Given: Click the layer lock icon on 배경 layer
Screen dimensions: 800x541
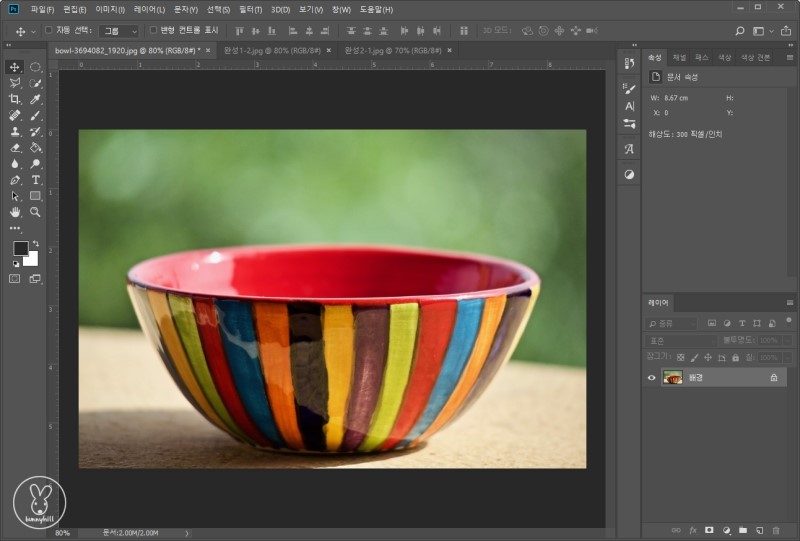Looking at the screenshot, I should (x=773, y=378).
